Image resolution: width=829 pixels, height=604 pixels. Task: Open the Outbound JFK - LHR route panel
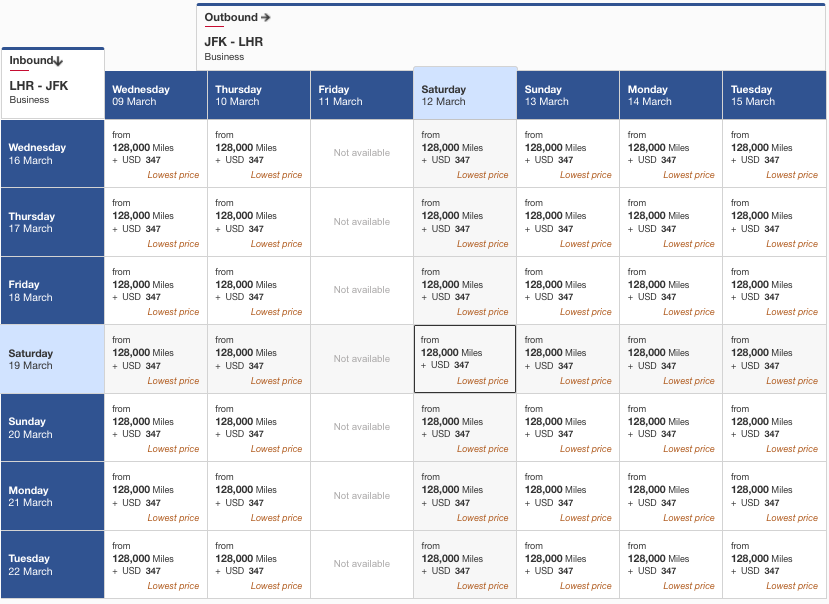point(234,42)
